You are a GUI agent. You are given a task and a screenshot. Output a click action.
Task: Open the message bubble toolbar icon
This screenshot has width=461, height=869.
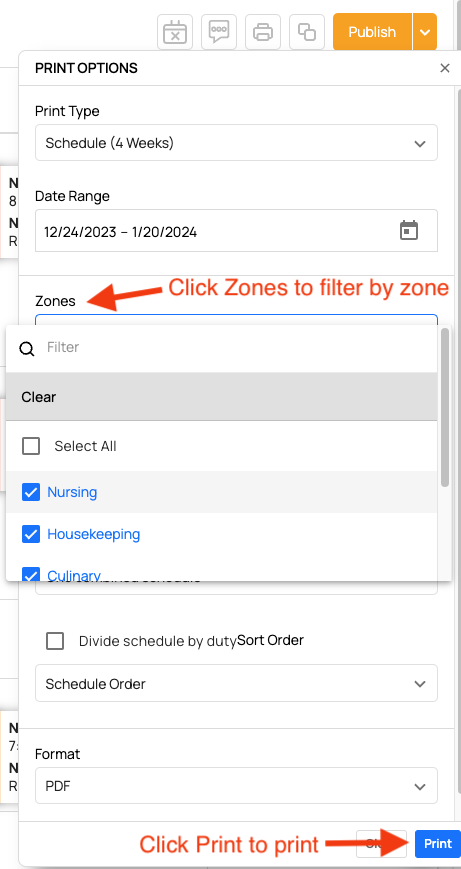(219, 32)
